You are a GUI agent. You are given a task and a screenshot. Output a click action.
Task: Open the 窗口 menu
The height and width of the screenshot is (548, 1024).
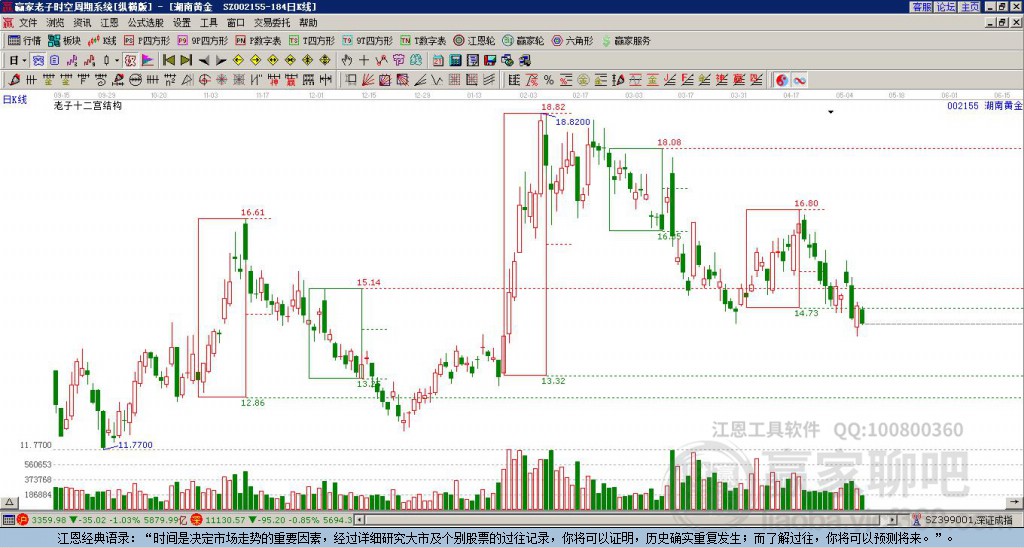point(236,23)
